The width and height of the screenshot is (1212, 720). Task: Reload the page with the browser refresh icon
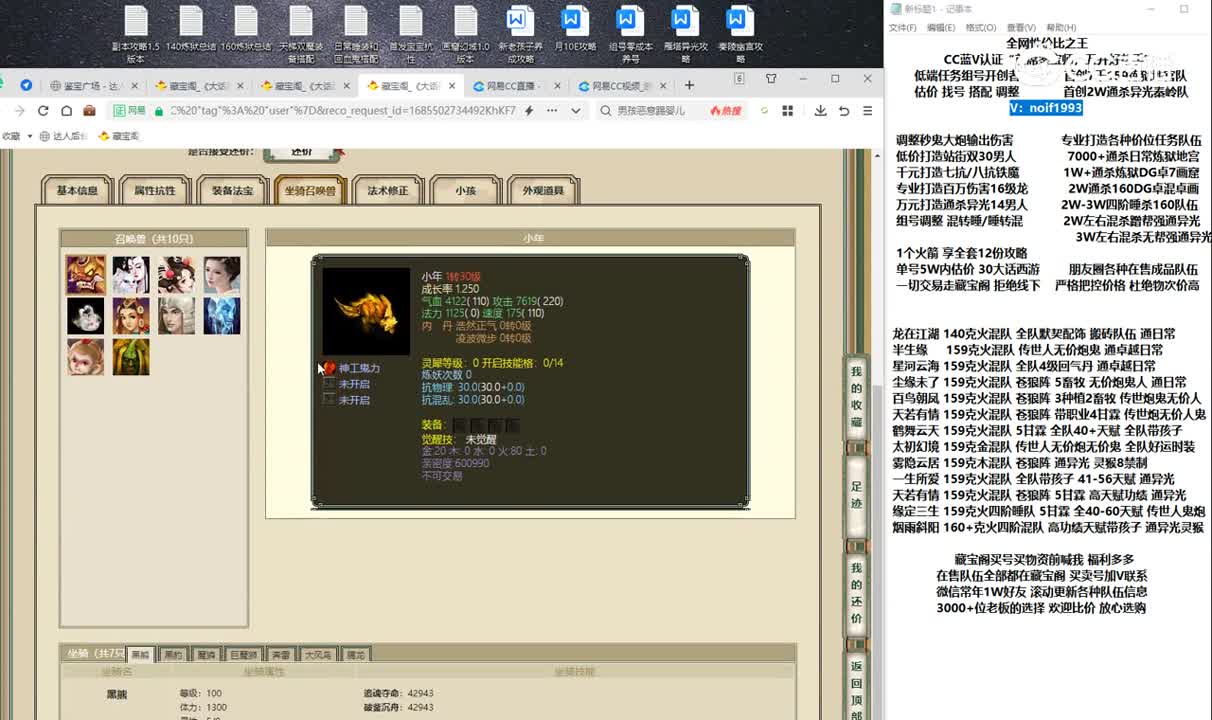43,110
